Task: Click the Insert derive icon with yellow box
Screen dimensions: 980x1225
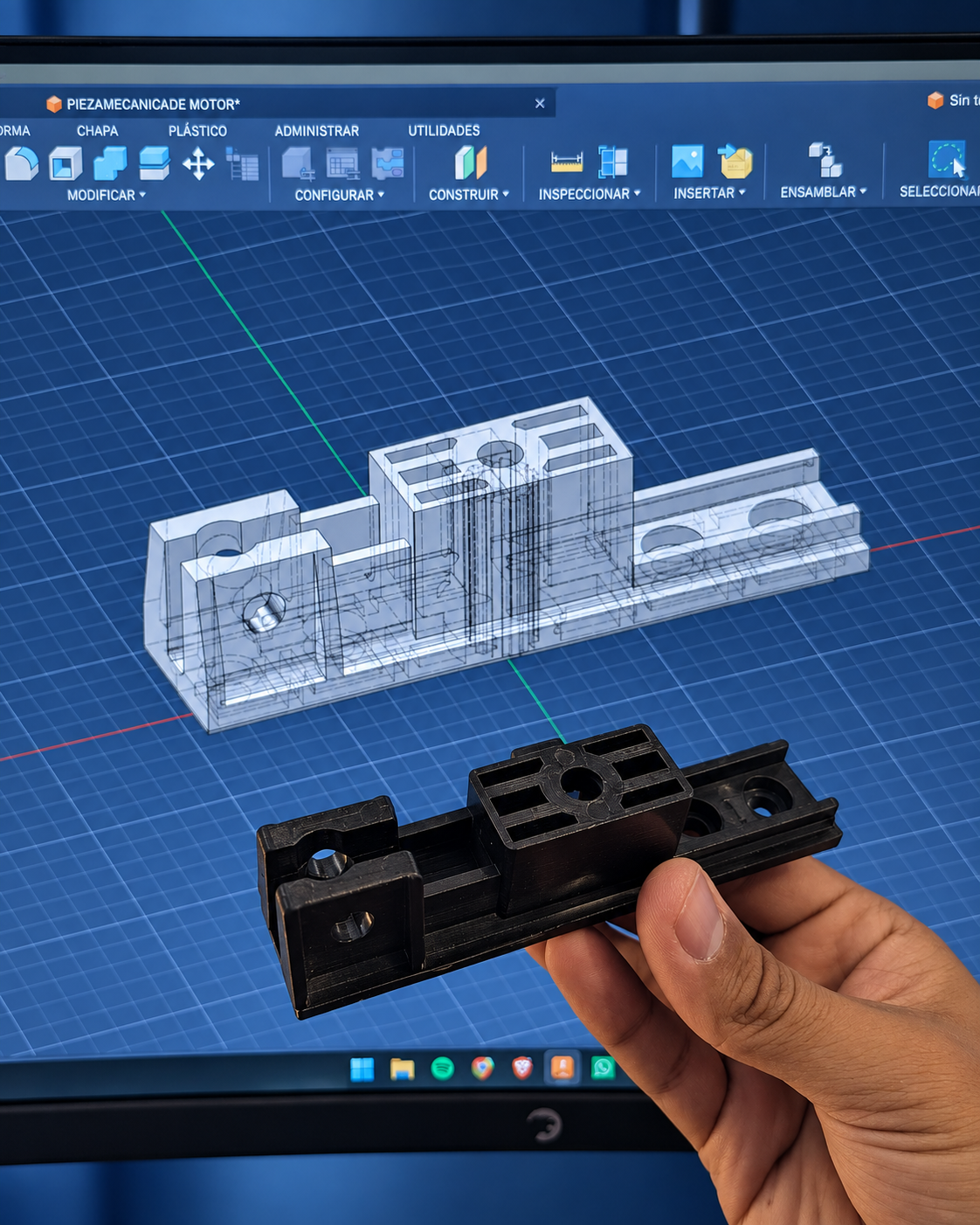Action: [x=735, y=162]
